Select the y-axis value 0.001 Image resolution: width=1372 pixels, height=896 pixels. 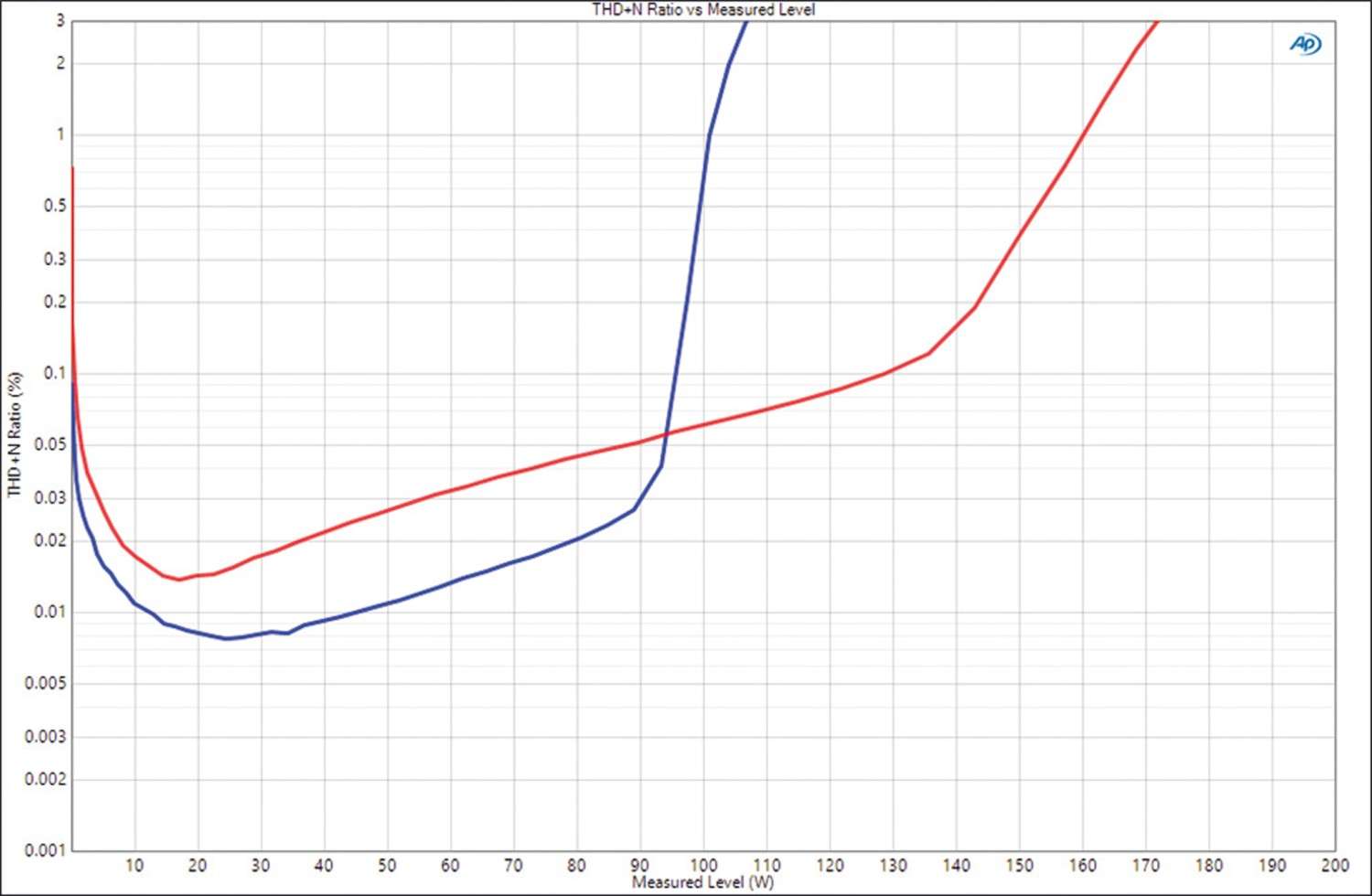[44, 850]
